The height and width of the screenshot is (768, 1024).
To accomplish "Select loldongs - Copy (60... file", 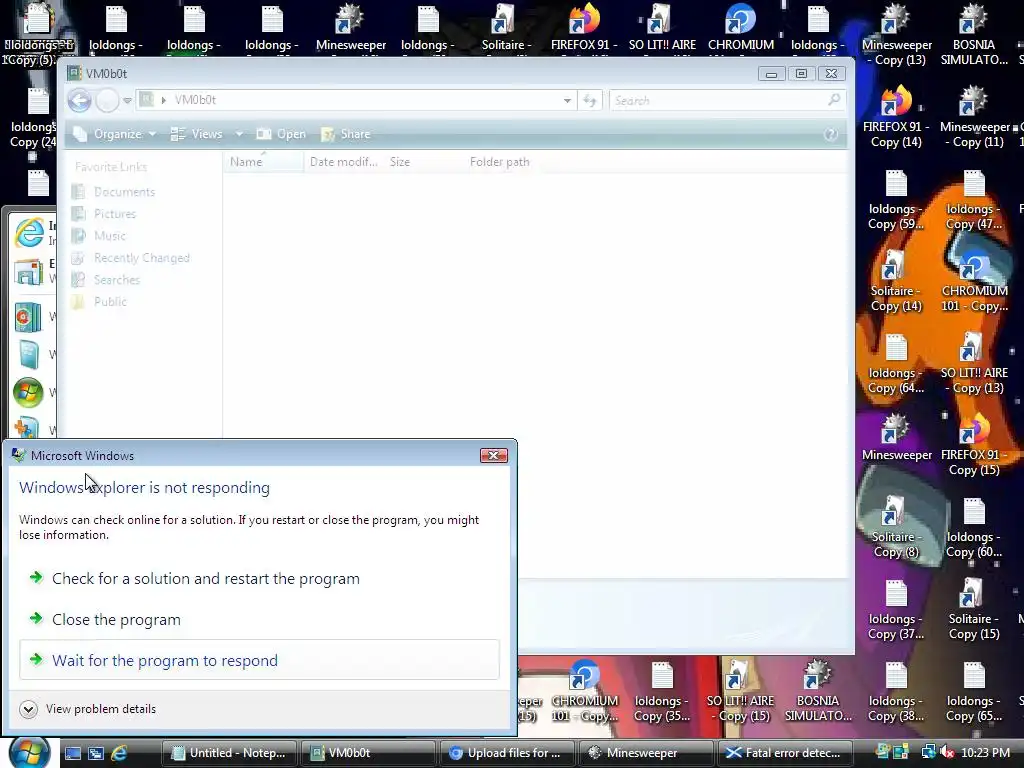I will [974, 529].
